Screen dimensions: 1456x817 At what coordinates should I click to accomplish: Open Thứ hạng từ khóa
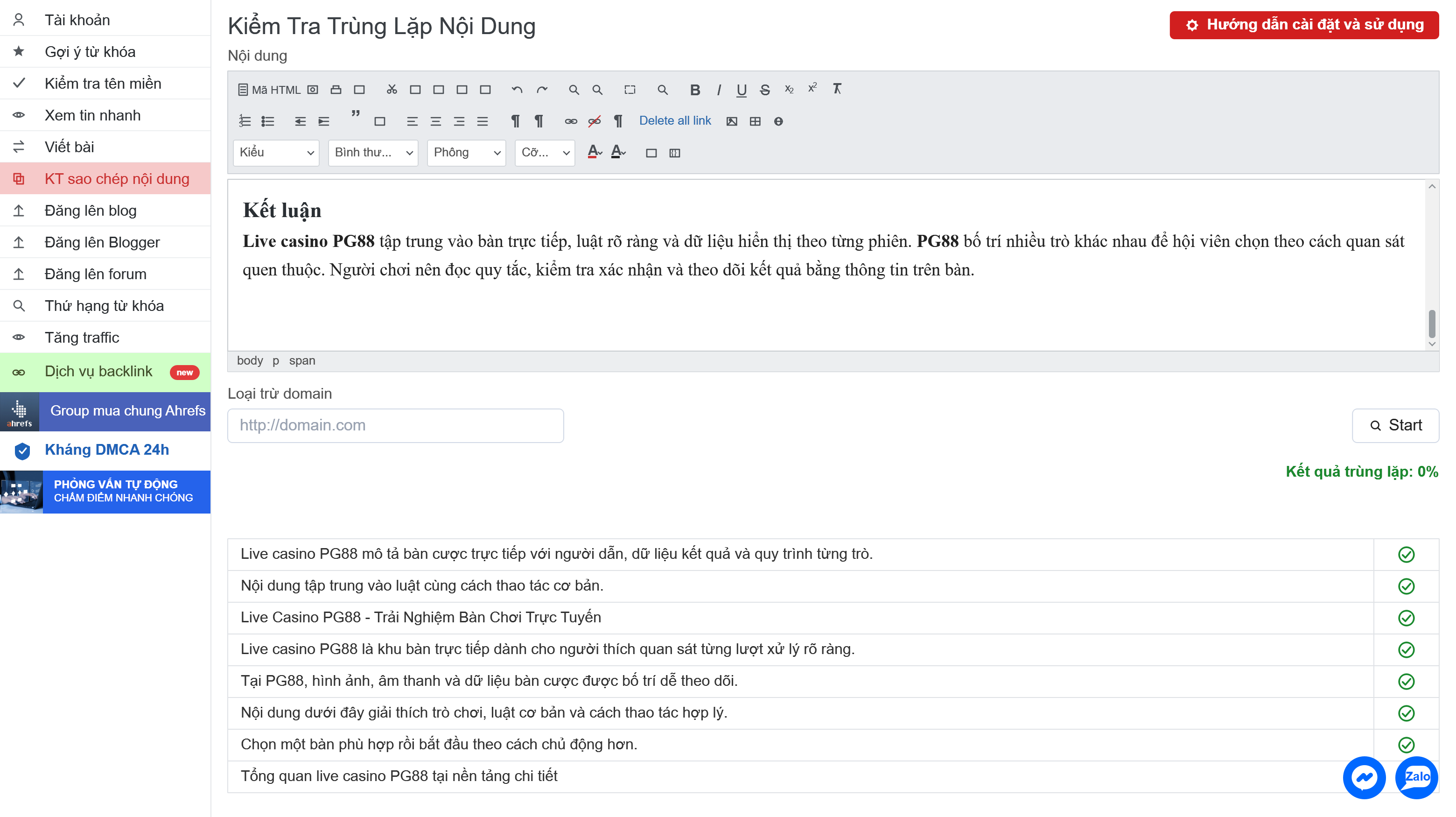(x=105, y=305)
